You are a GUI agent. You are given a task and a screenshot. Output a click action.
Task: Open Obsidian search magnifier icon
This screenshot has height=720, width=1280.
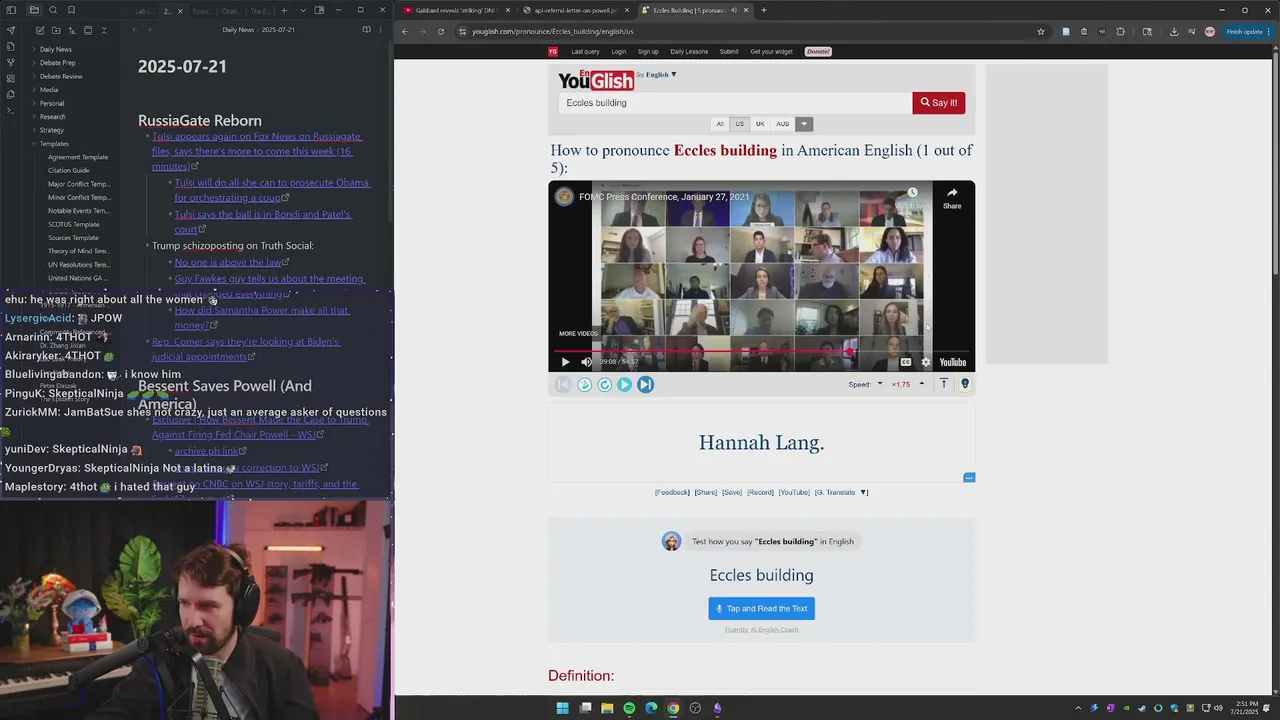tap(53, 10)
